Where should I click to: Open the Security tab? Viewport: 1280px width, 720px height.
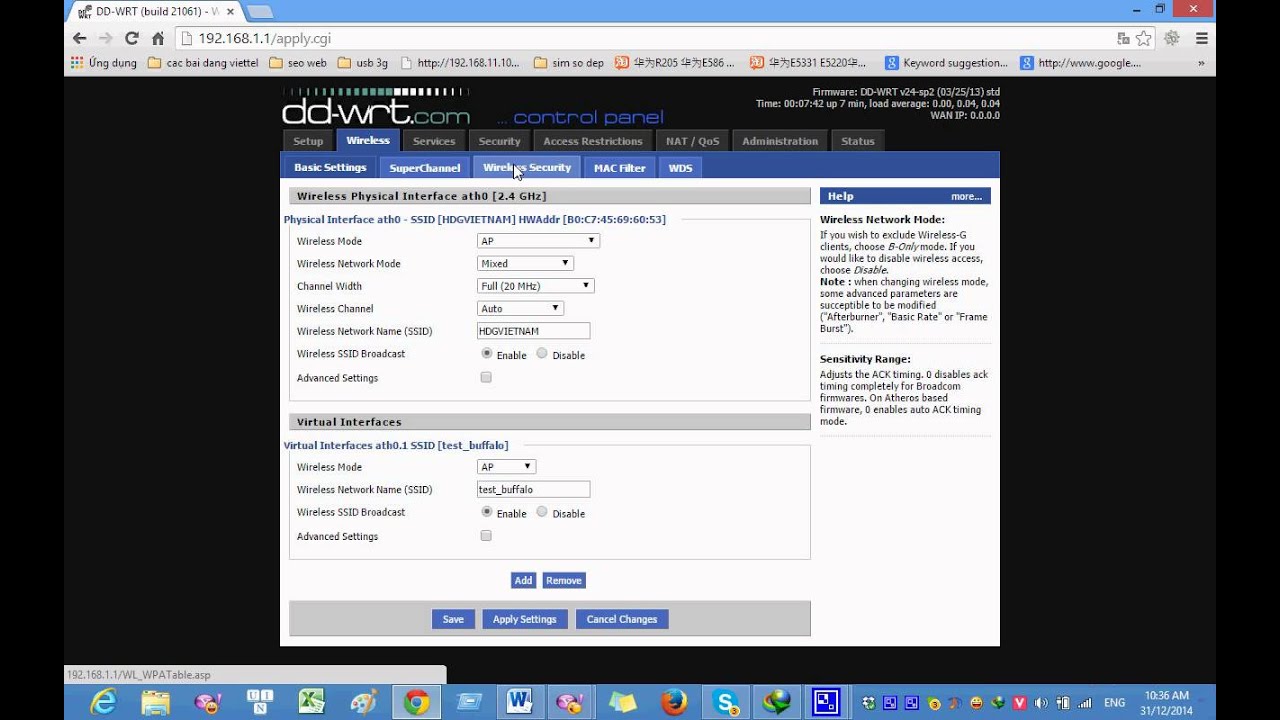[x=499, y=141]
